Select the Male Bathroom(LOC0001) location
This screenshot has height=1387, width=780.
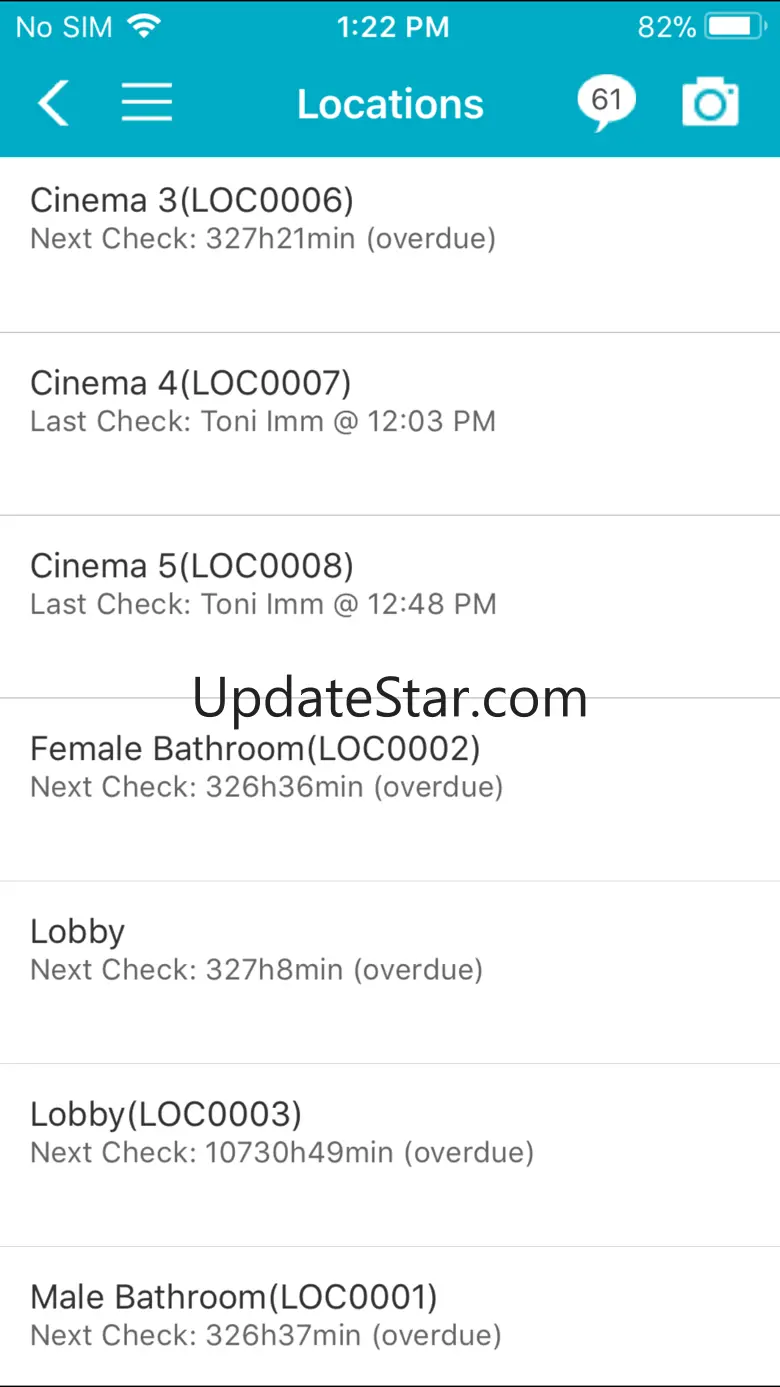click(x=390, y=1316)
